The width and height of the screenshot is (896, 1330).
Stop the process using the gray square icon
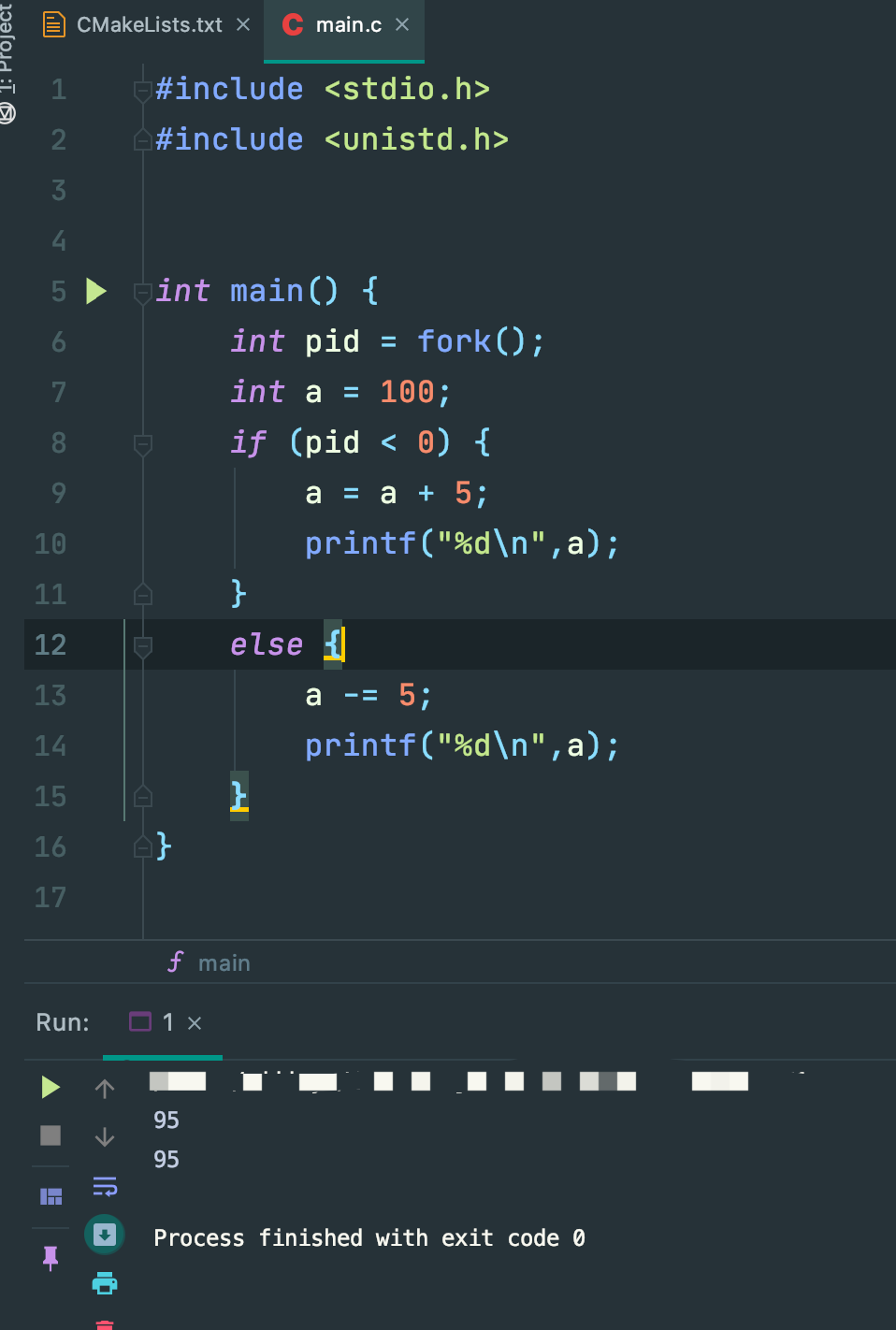pos(51,1135)
